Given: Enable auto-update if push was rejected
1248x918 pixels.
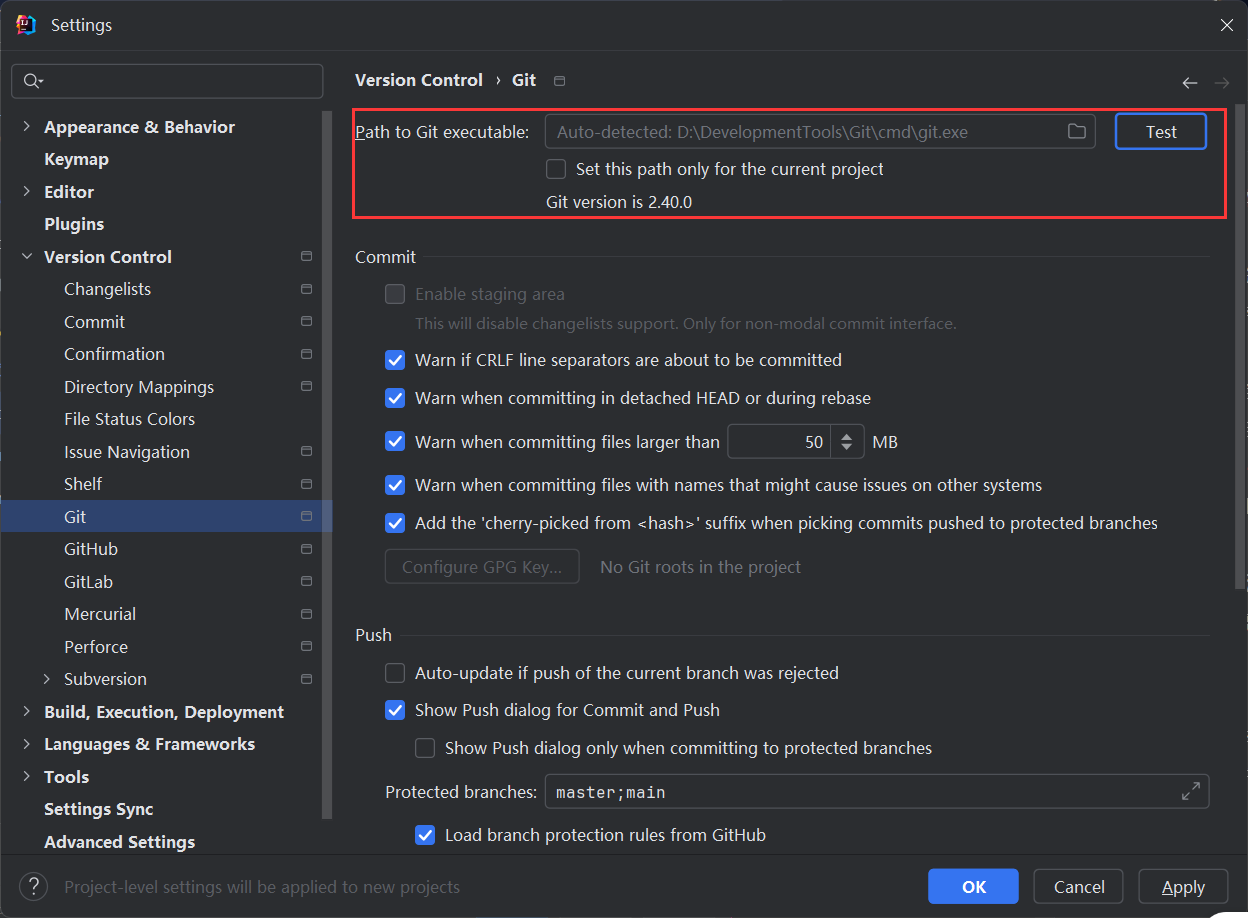Looking at the screenshot, I should [x=395, y=673].
